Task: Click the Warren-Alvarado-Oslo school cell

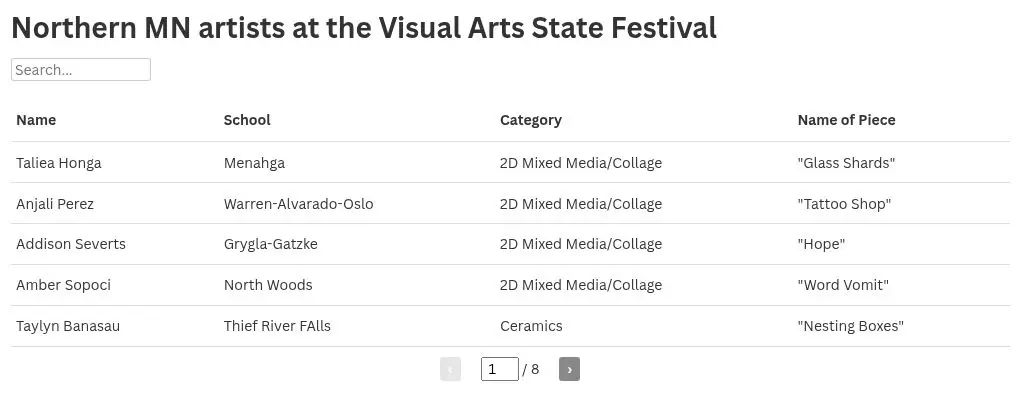Action: point(298,204)
